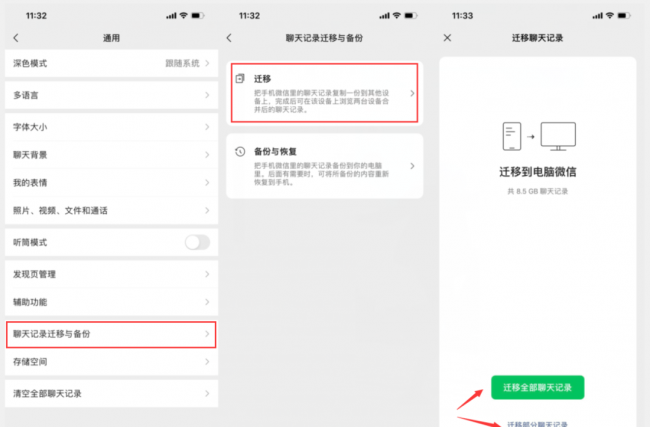
Task: Expand the 字体大小 chevron
Action: pos(207,127)
